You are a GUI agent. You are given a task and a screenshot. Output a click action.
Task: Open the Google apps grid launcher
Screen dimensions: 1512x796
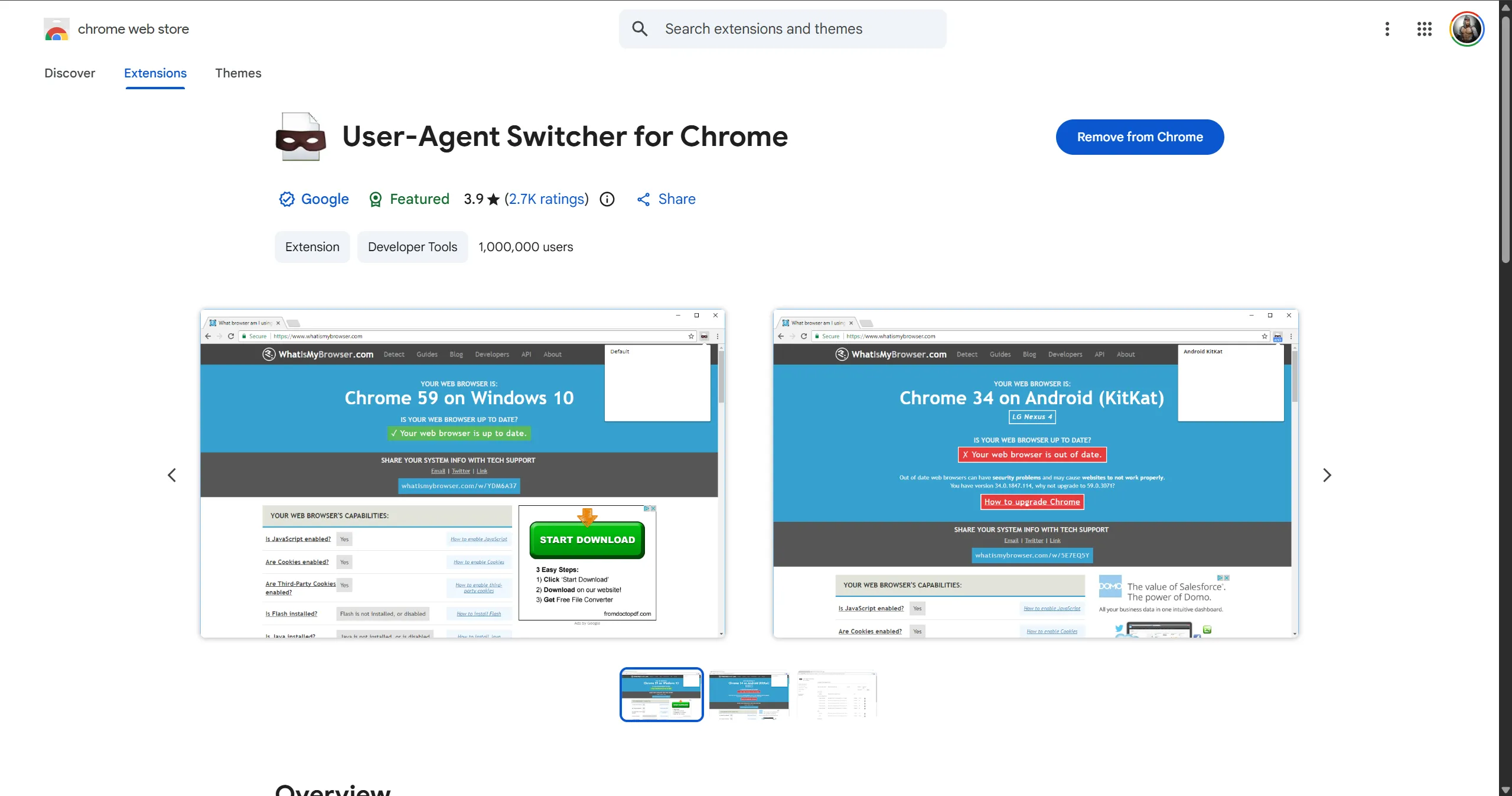pyautogui.click(x=1424, y=28)
